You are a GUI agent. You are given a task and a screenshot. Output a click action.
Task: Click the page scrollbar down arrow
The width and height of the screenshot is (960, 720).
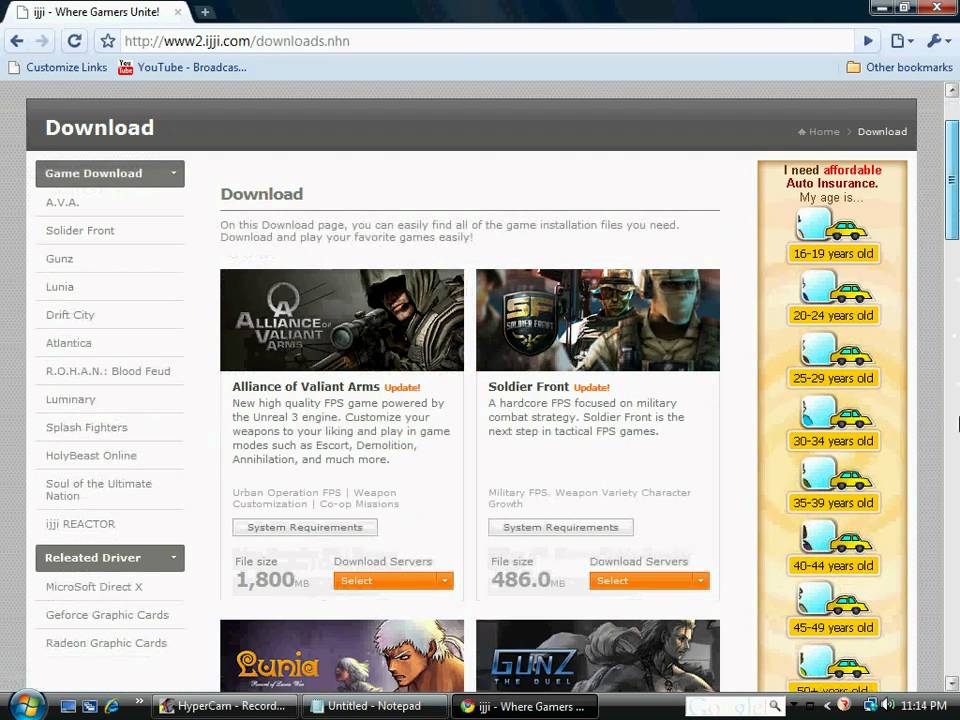tap(951, 683)
